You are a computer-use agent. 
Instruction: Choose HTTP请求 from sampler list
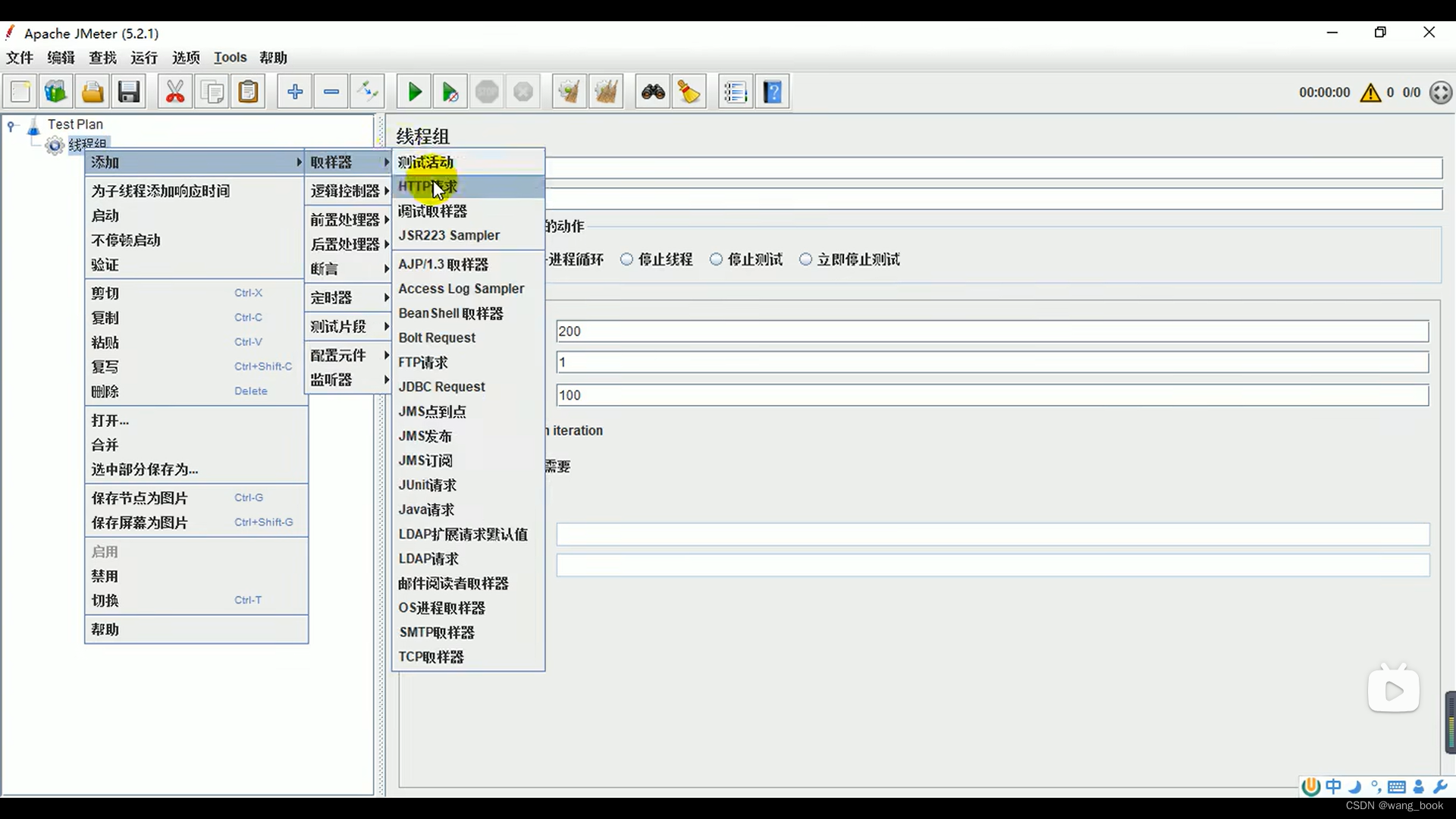click(468, 187)
